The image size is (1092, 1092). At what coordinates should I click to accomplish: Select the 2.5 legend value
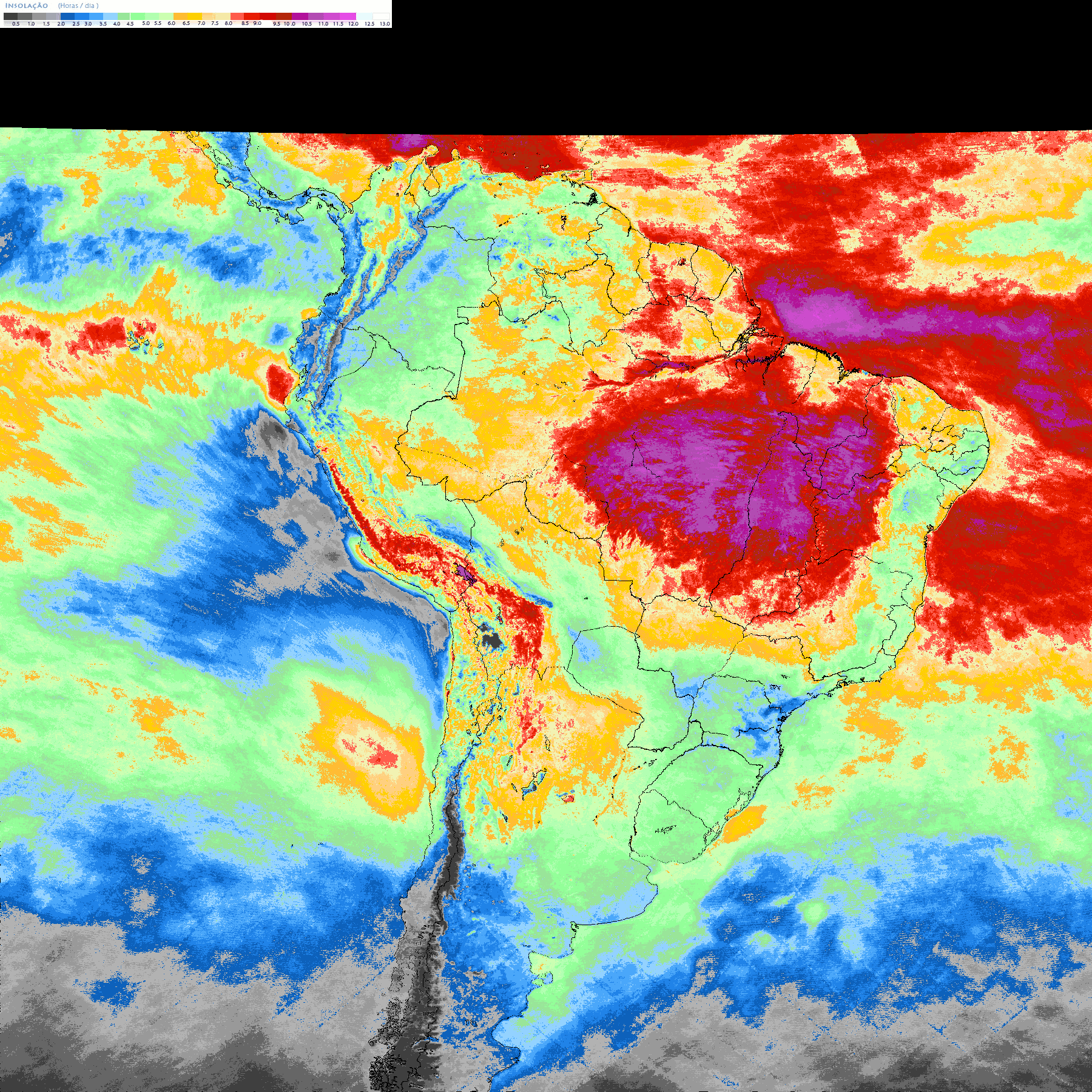coord(76,24)
